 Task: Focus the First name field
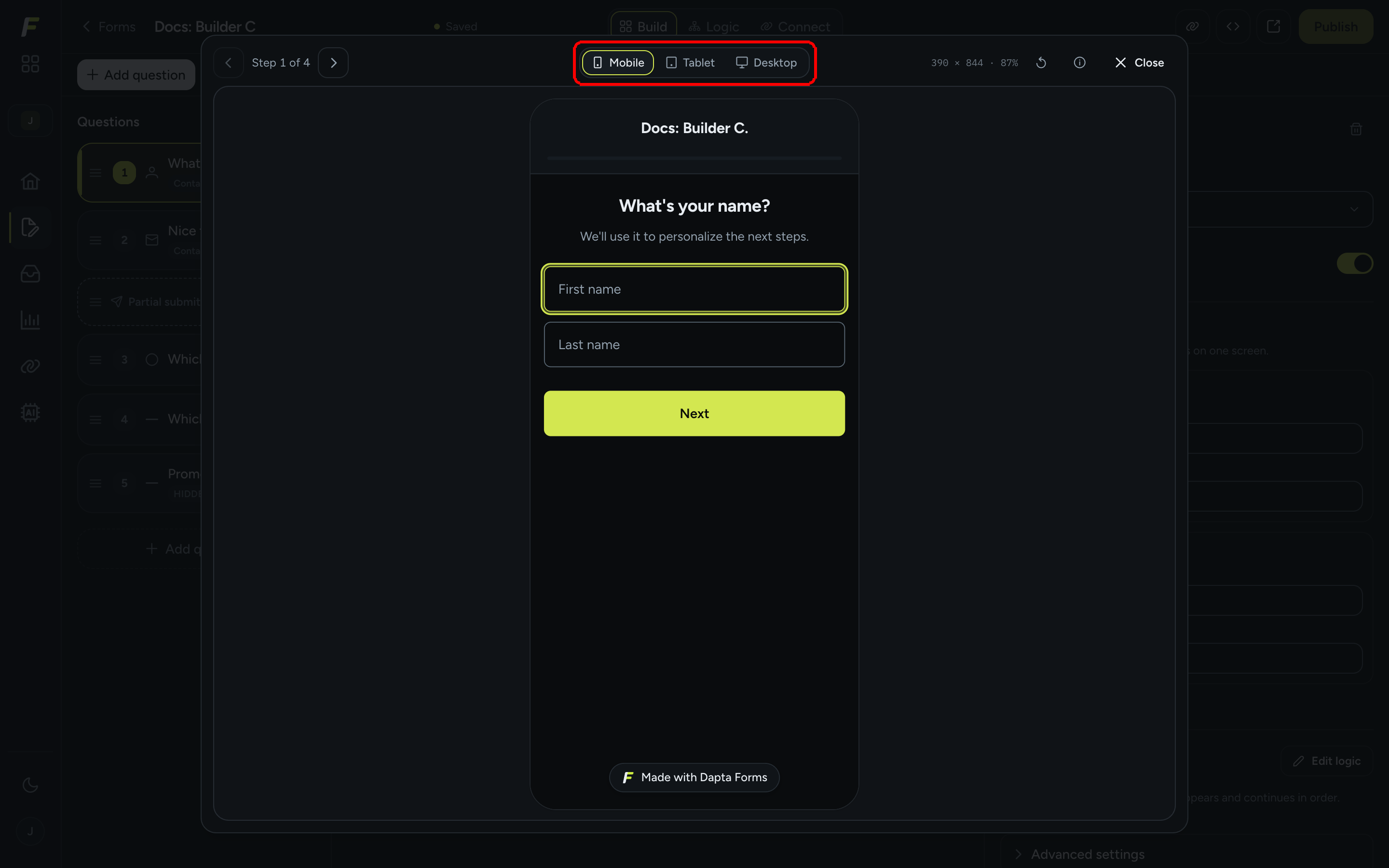(694, 289)
